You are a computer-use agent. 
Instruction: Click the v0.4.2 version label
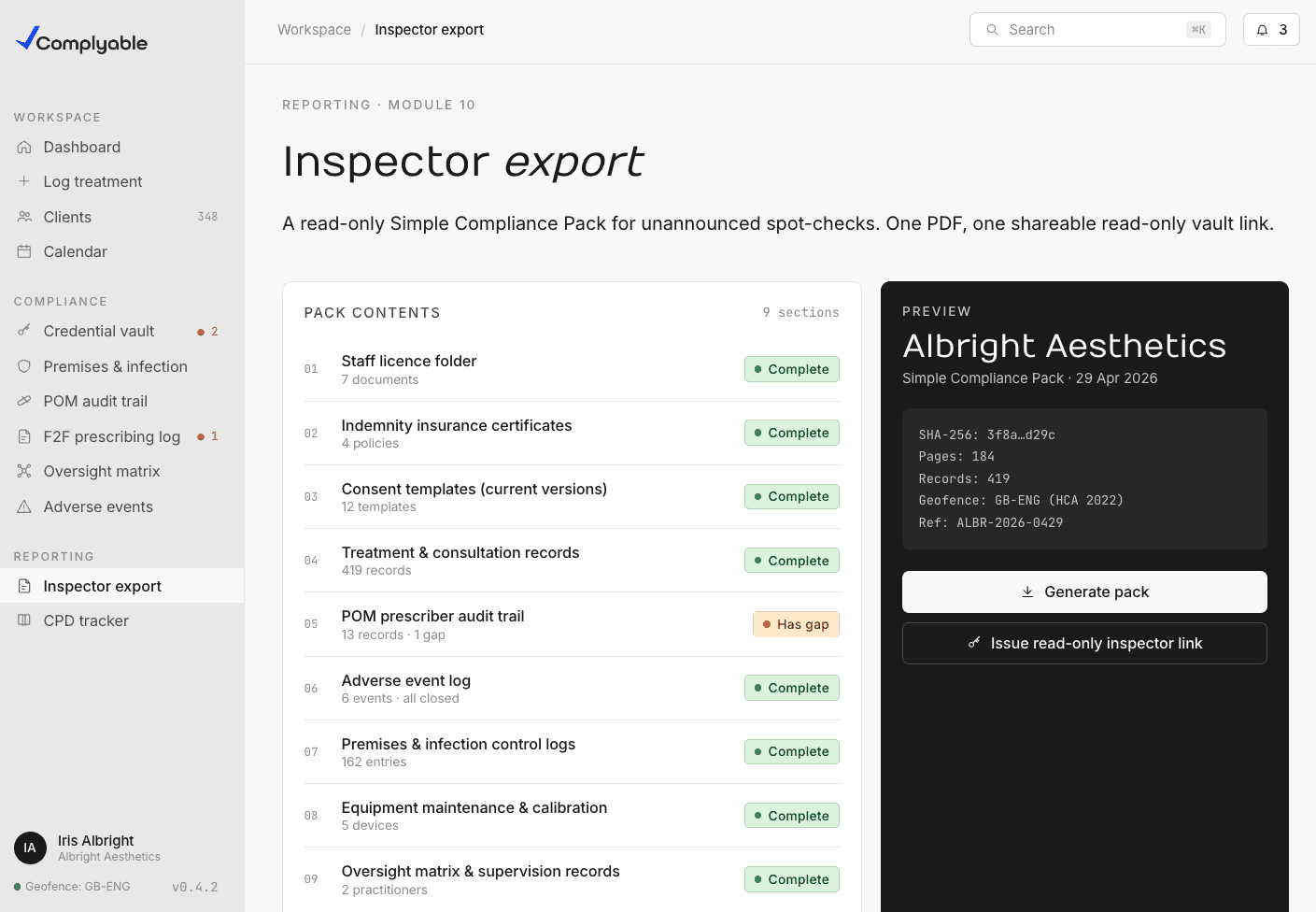[195, 887]
